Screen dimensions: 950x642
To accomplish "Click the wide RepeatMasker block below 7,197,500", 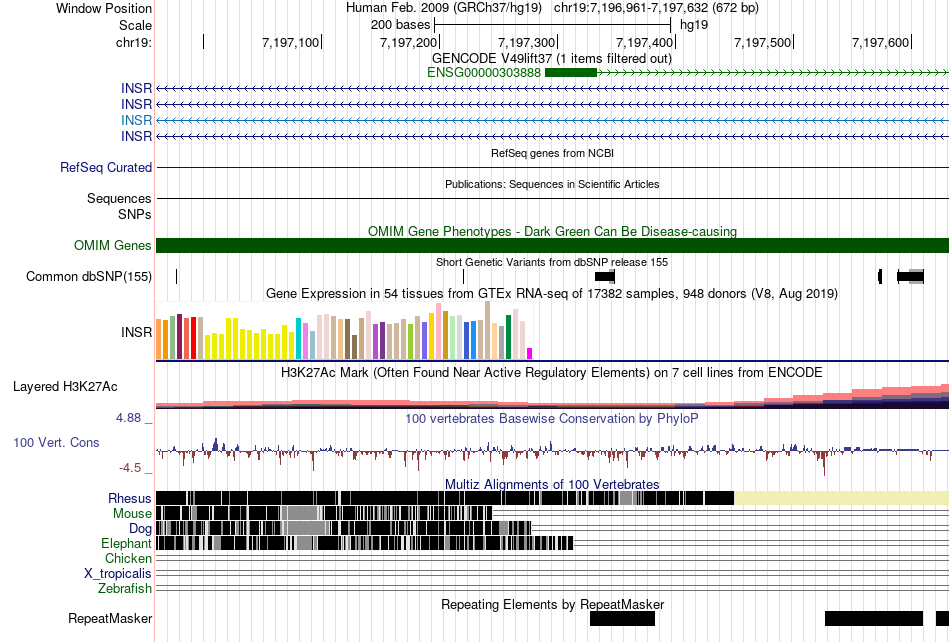I will click(x=874, y=618).
